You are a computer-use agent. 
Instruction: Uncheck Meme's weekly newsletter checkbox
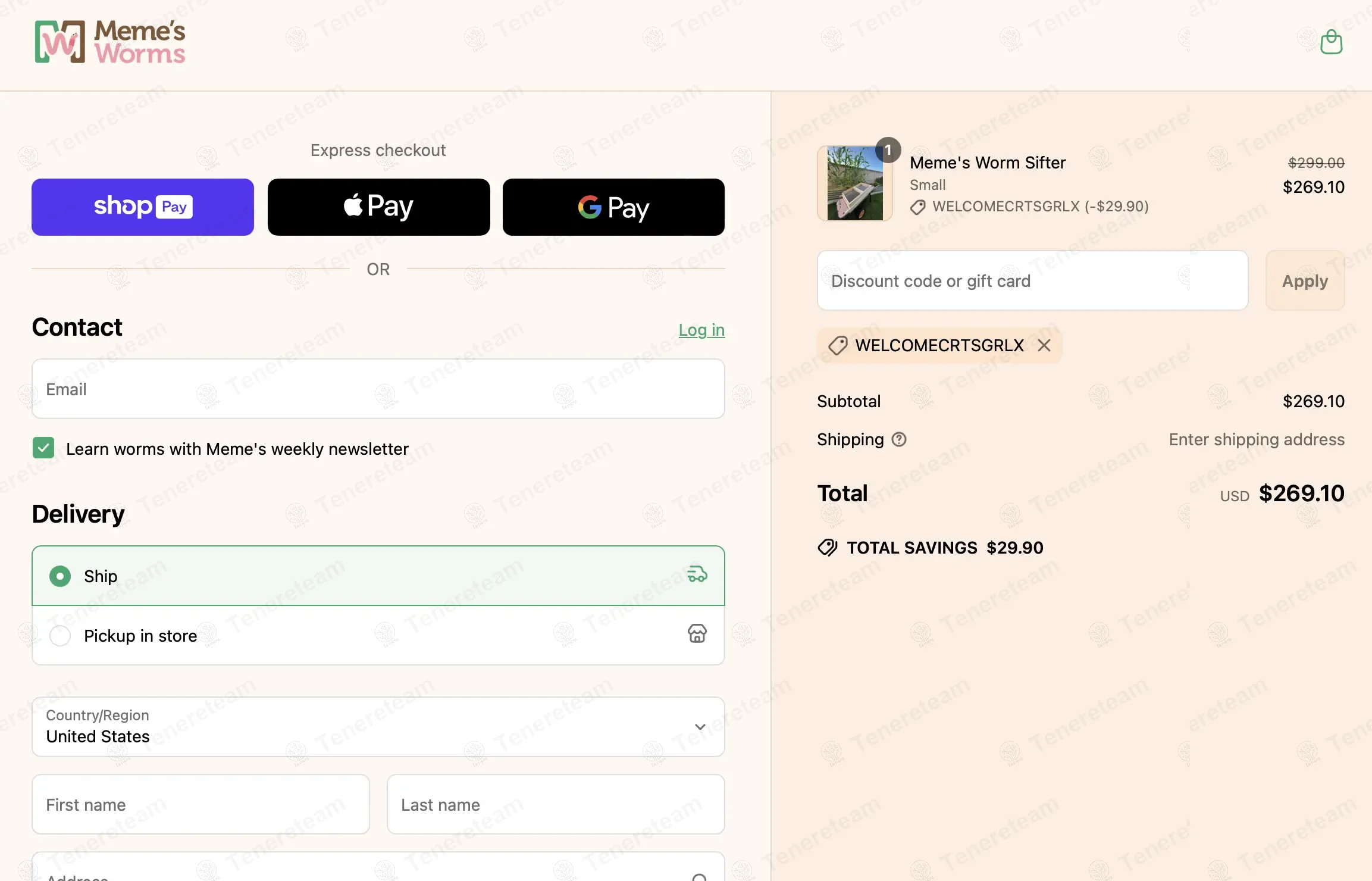(43, 448)
